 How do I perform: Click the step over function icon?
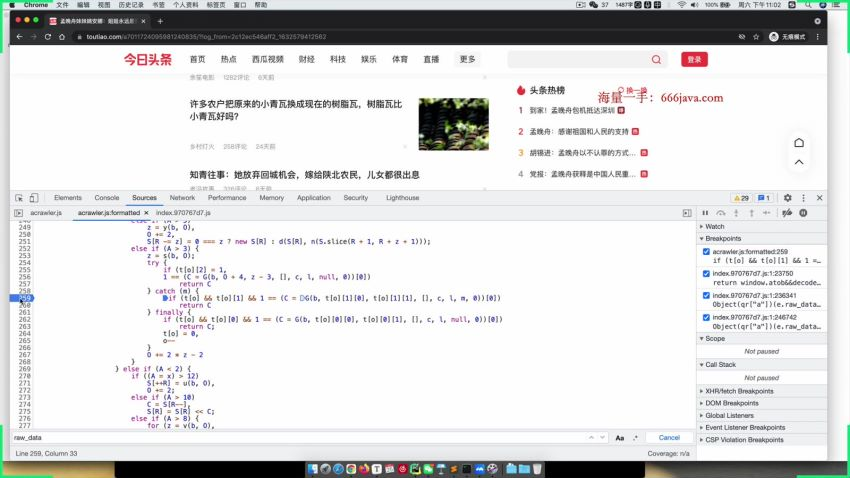721,213
